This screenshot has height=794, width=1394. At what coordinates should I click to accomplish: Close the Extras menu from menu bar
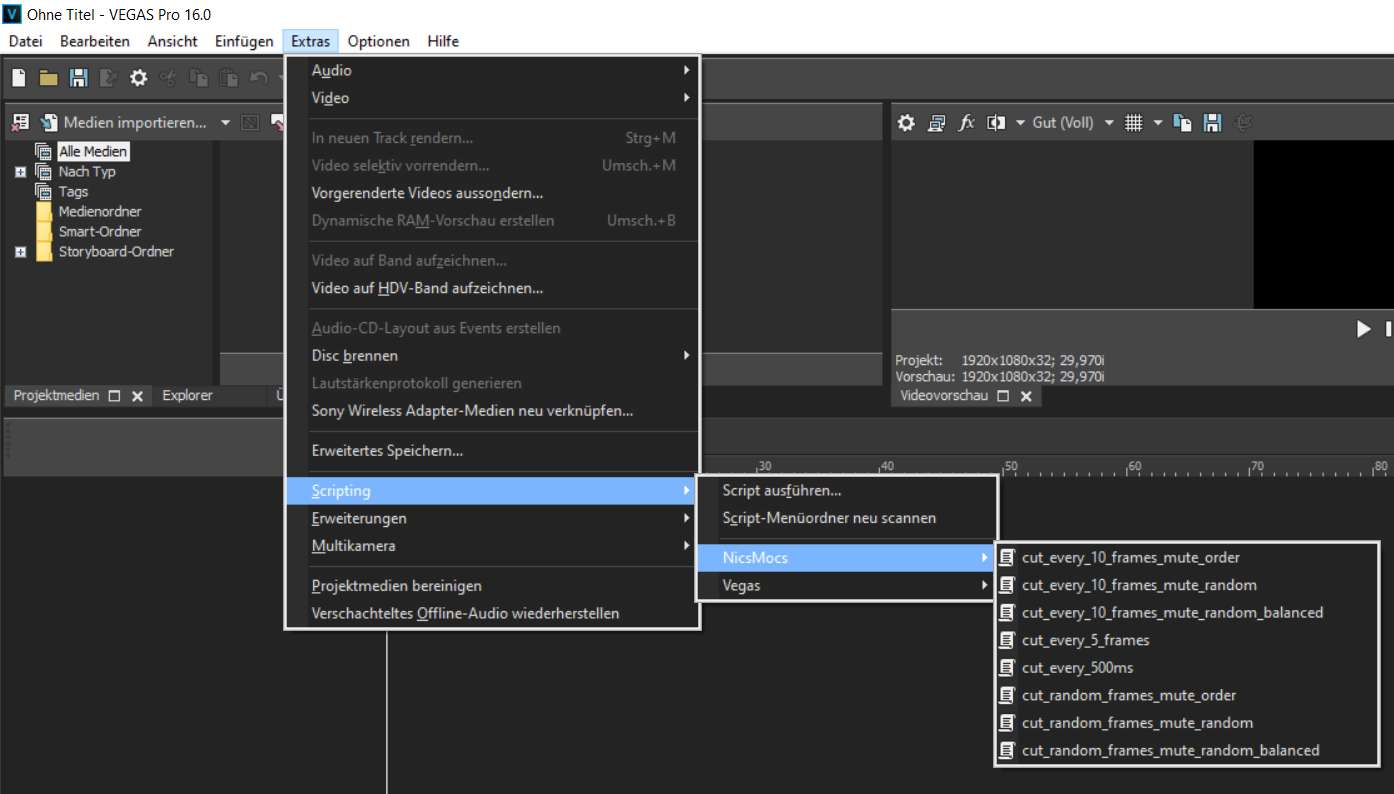(311, 41)
